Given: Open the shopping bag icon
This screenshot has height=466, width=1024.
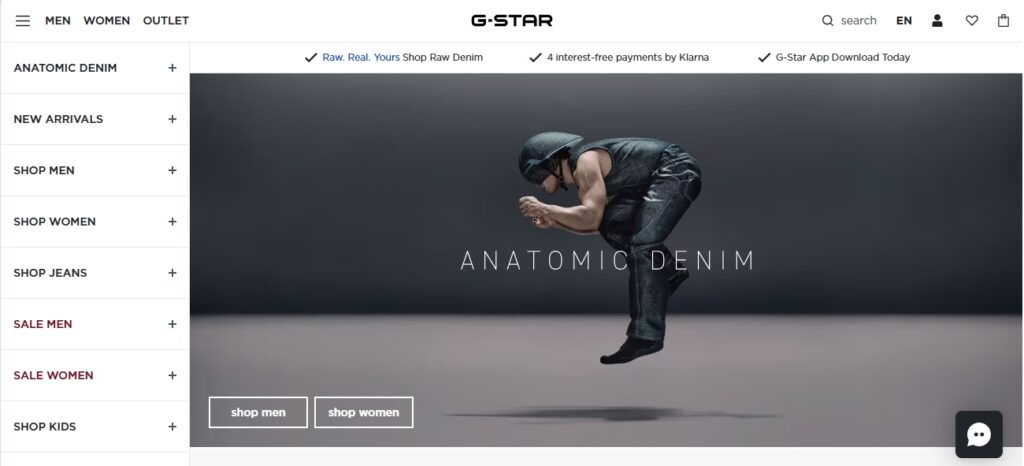Looking at the screenshot, I should coord(1004,21).
